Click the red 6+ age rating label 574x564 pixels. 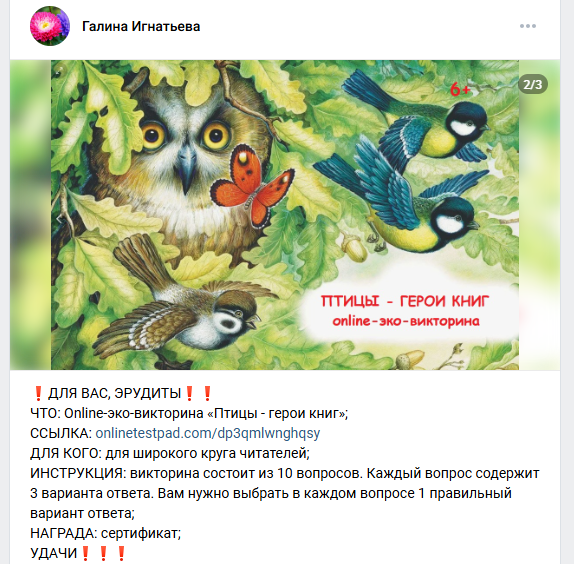(460, 89)
